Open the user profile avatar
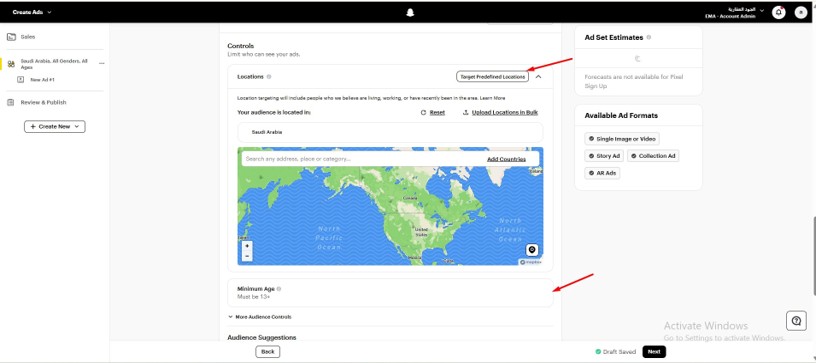Image resolution: width=816 pixels, height=363 pixels. pos(801,12)
